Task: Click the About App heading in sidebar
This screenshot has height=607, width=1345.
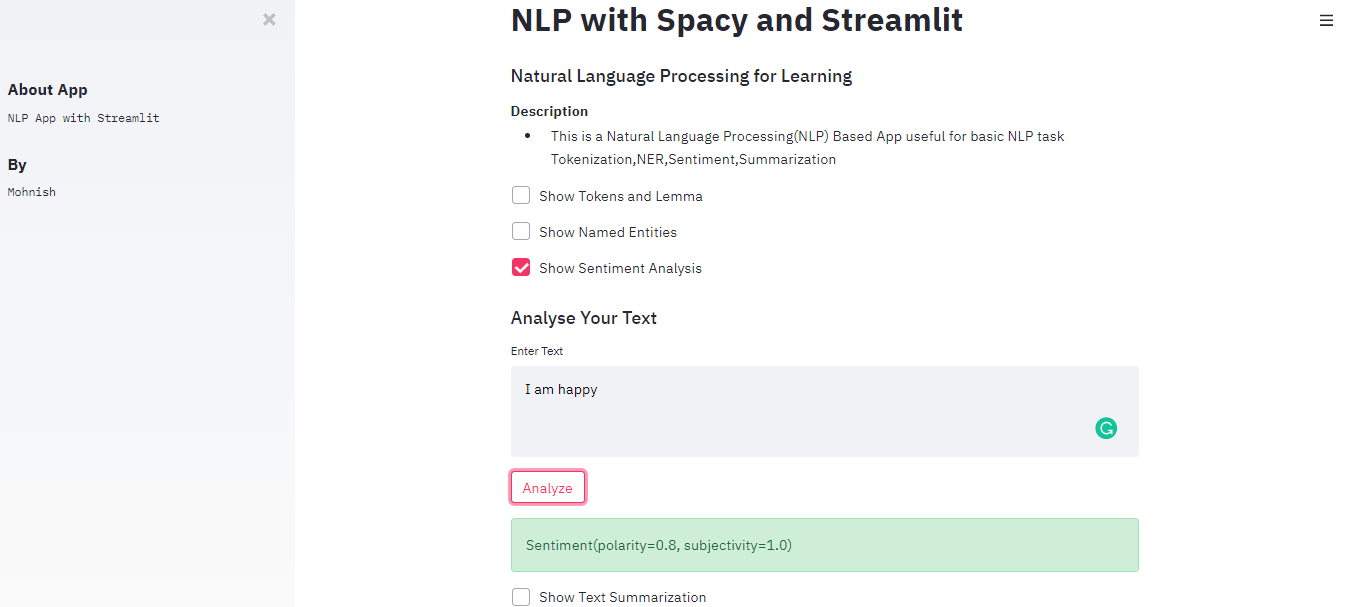Action: [47, 89]
